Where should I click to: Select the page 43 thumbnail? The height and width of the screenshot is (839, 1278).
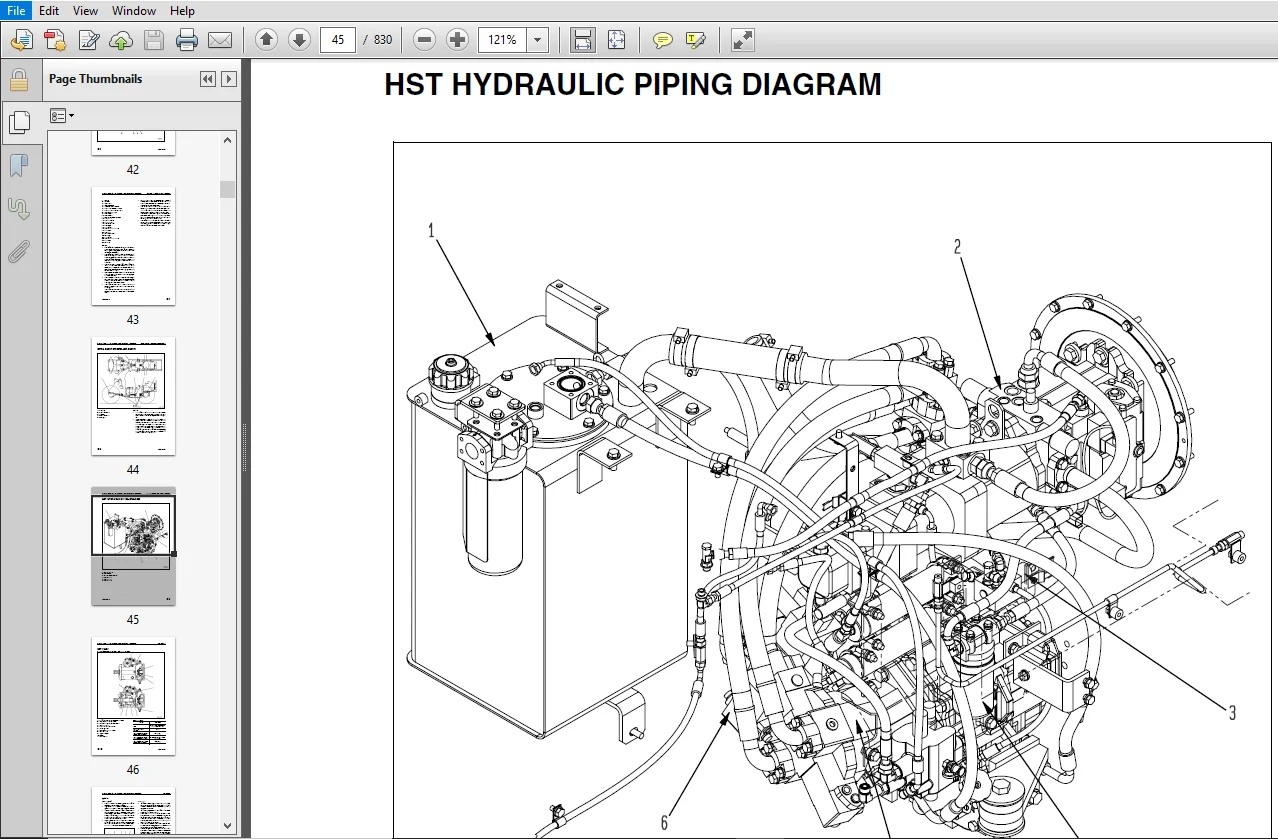point(133,246)
